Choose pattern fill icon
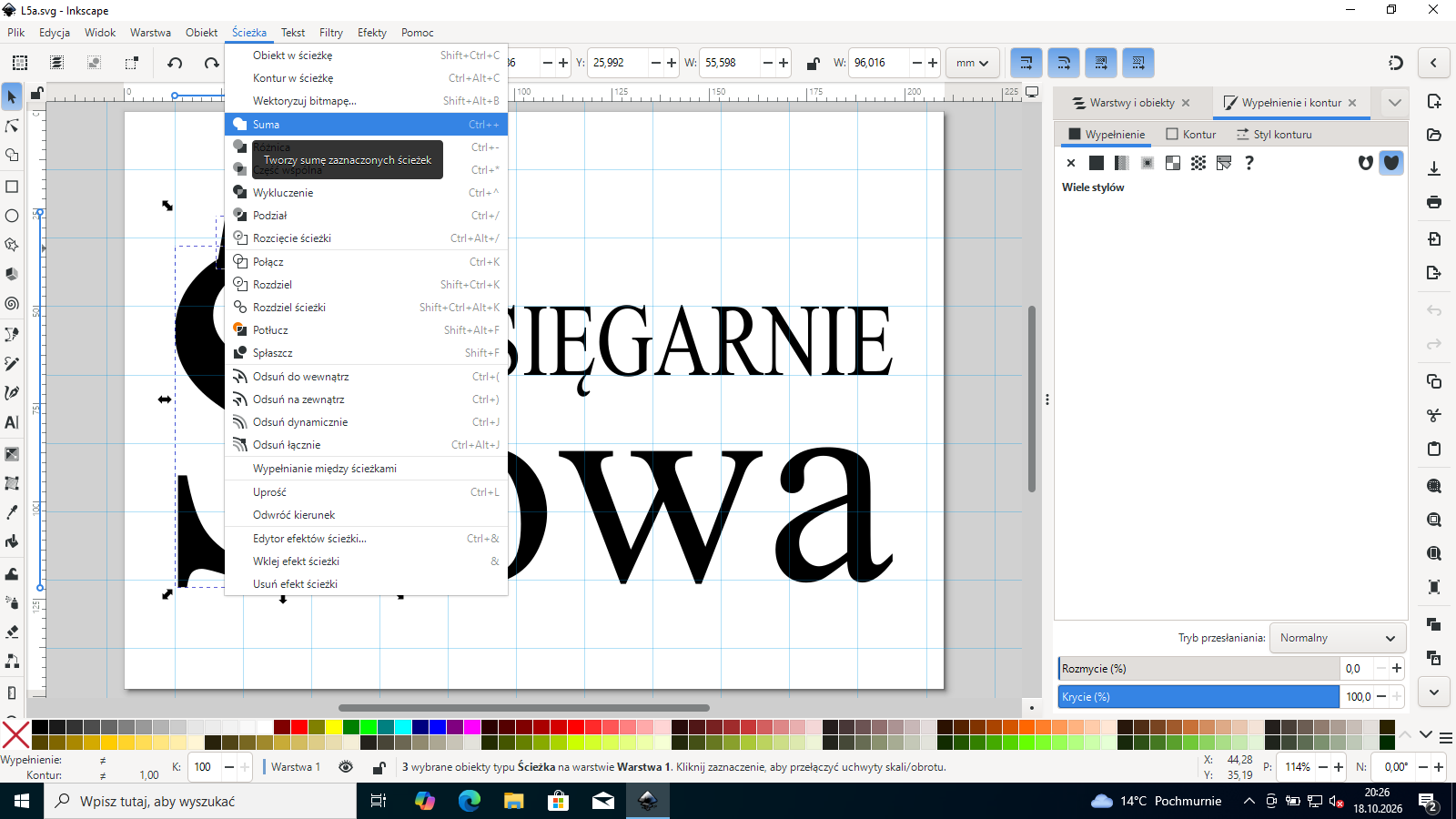The width and height of the screenshot is (1456, 819). pos(1198,163)
